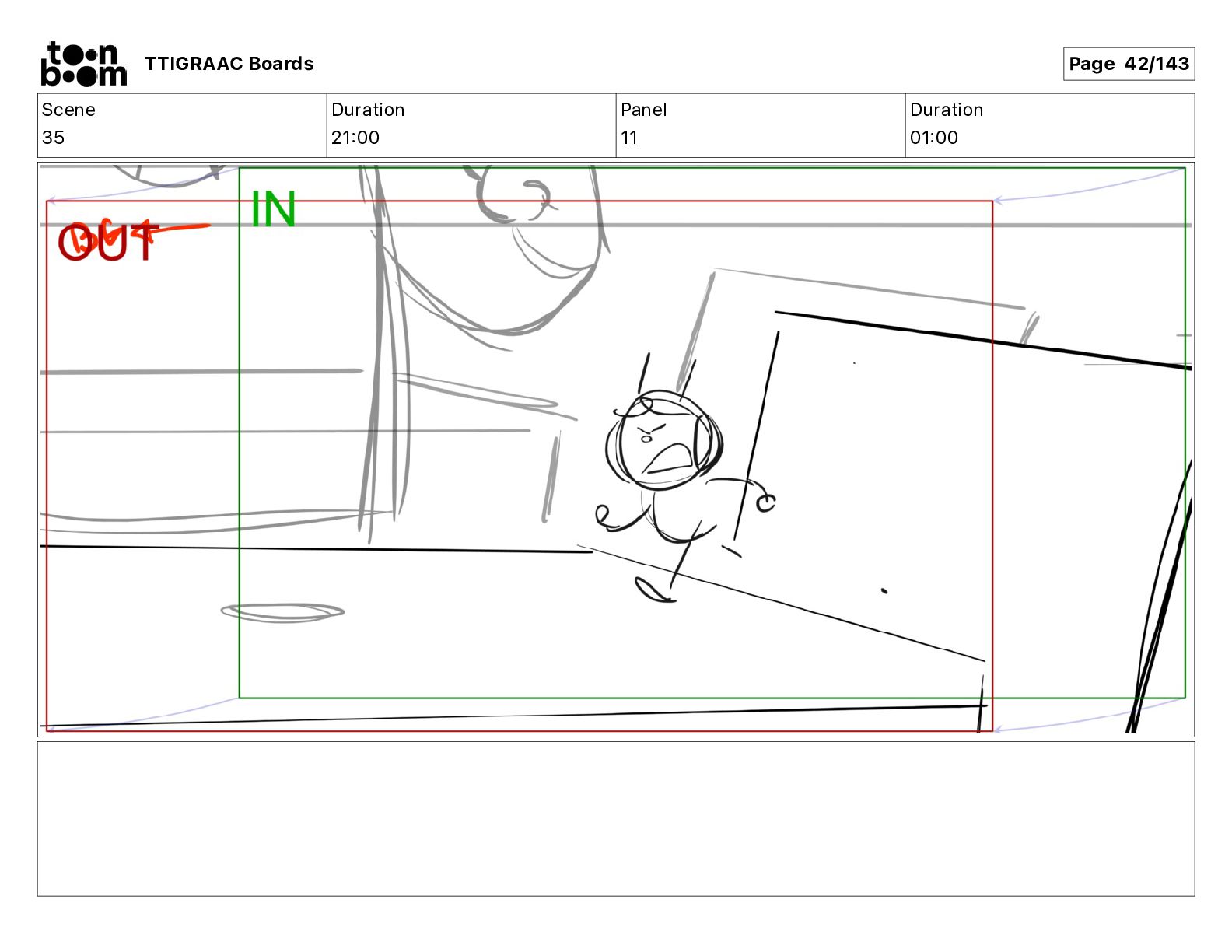
Task: Click the green "IN" camera frame label
Action: pos(273,209)
